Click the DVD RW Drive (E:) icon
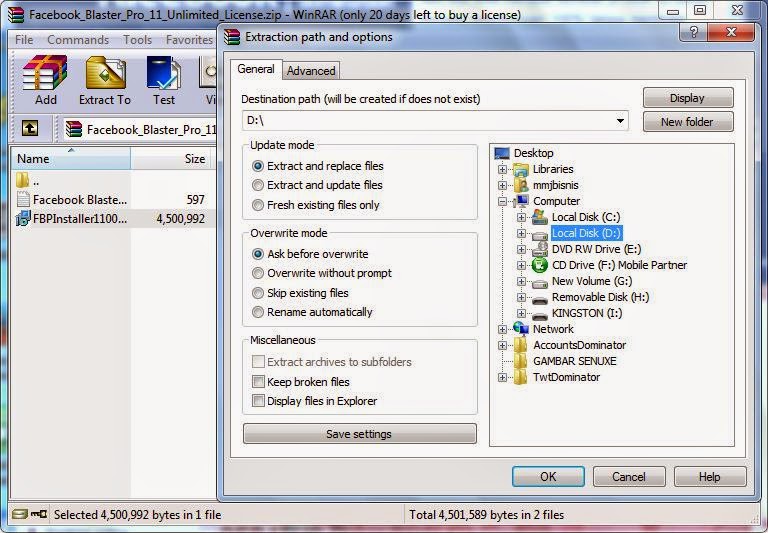The width and height of the screenshot is (768, 533). tap(540, 249)
